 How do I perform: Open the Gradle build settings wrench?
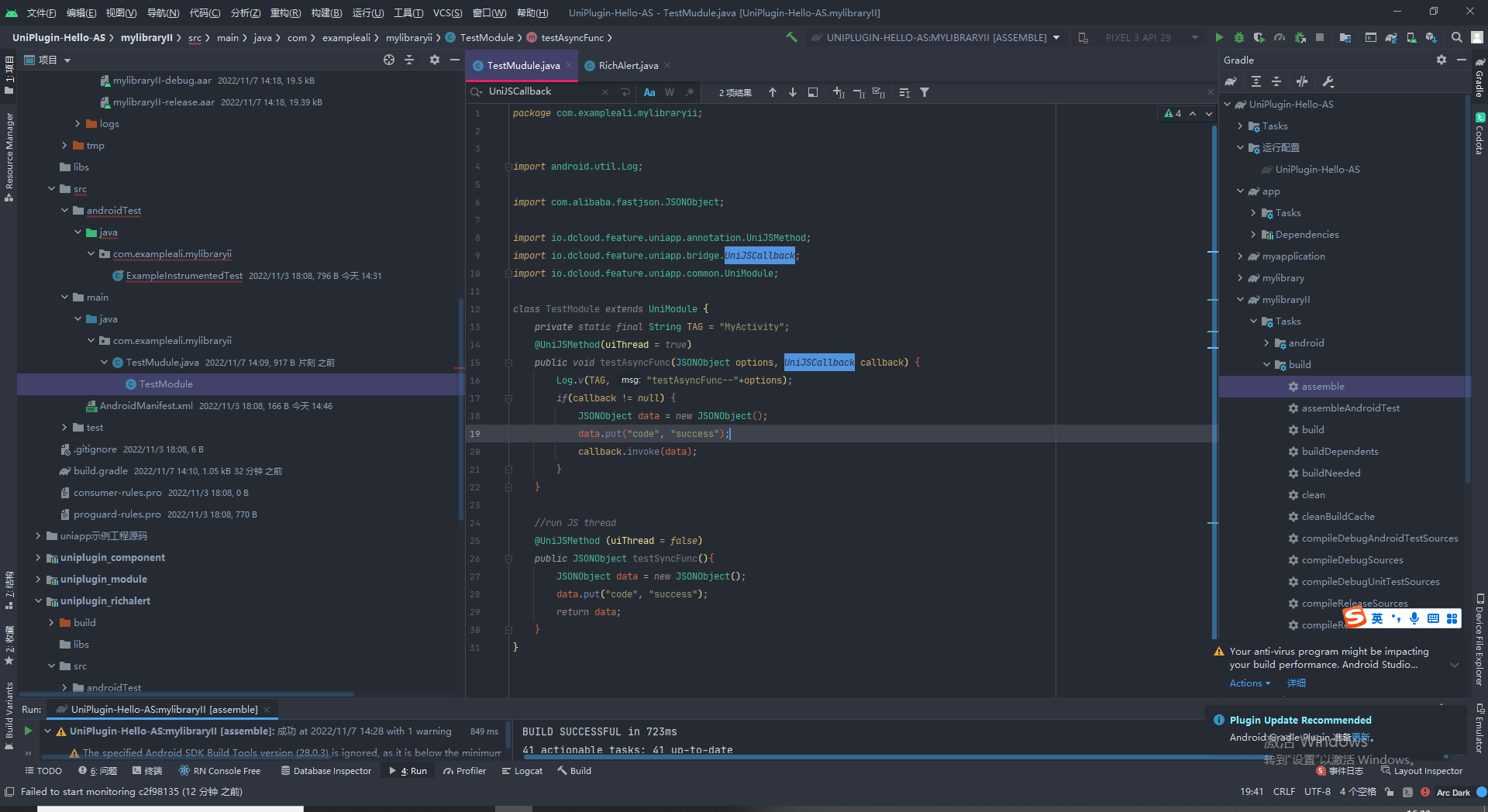point(1328,82)
